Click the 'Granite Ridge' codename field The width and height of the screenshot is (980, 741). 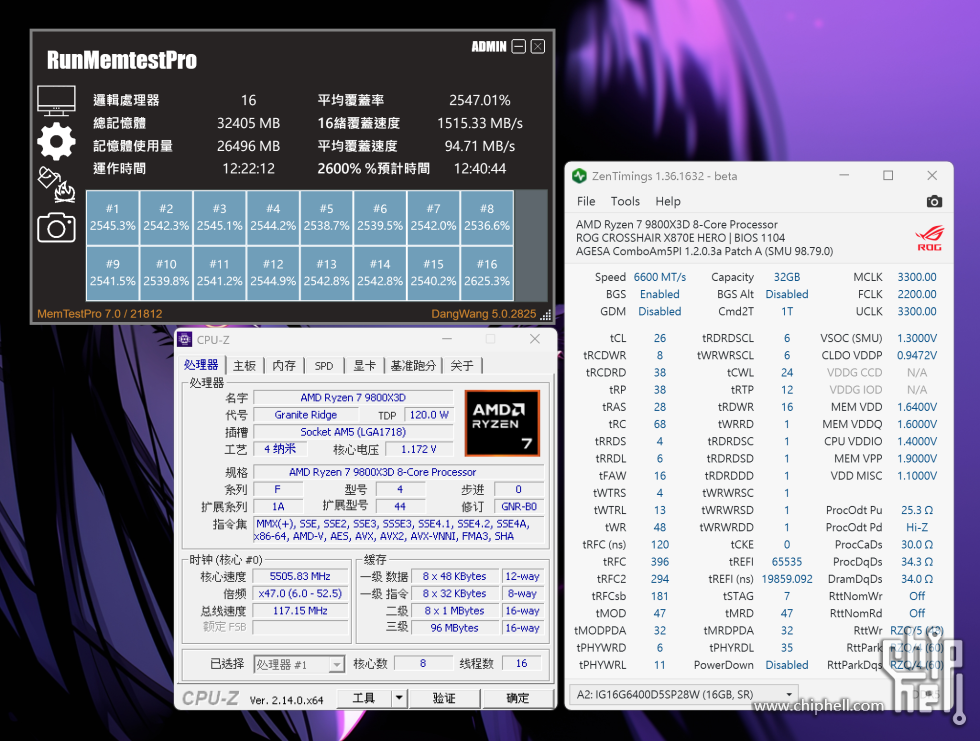306,415
